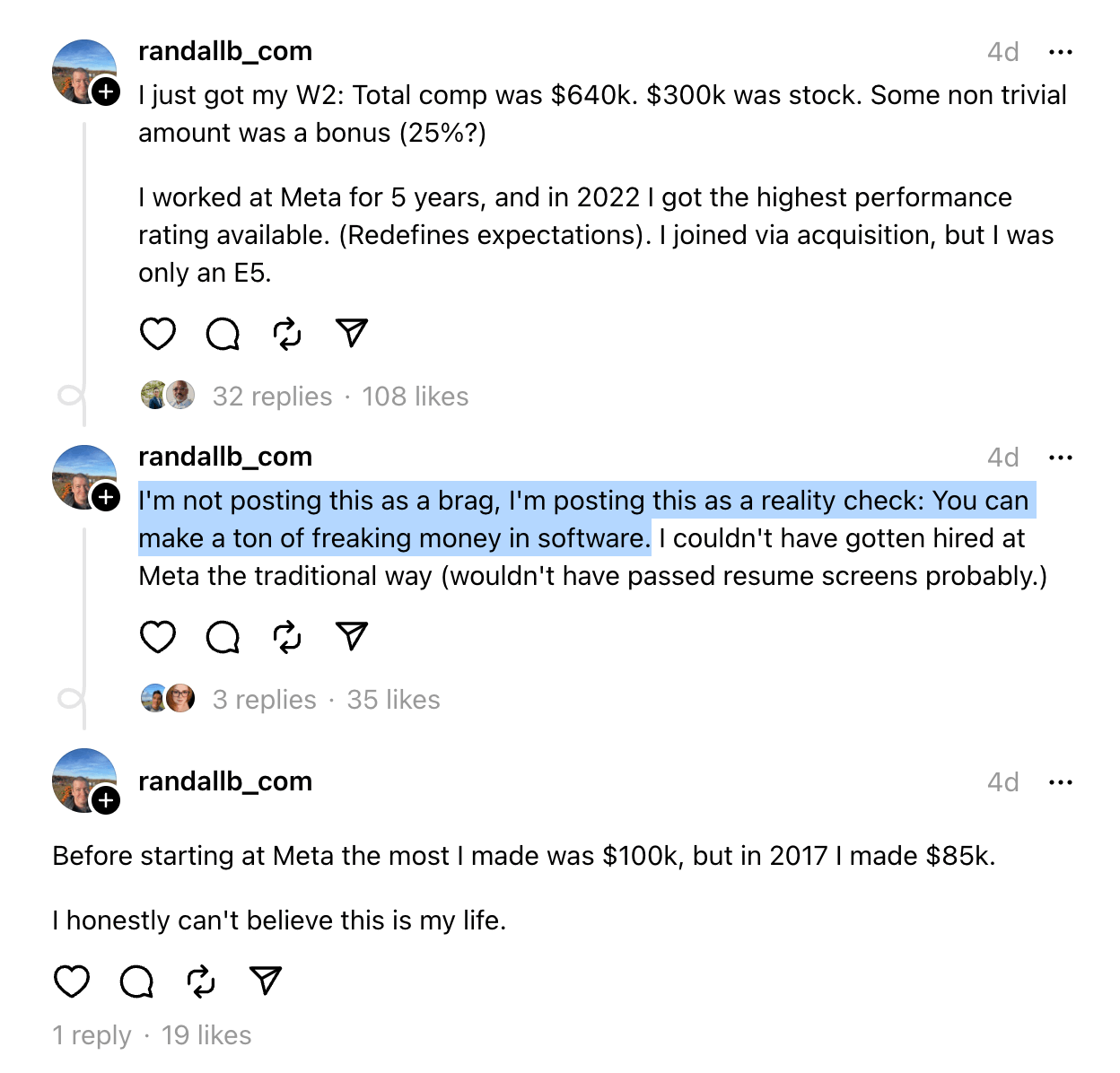The width and height of the screenshot is (1120, 1073).
Task: Like the 'can't believe this is my life' post
Action: tap(72, 981)
